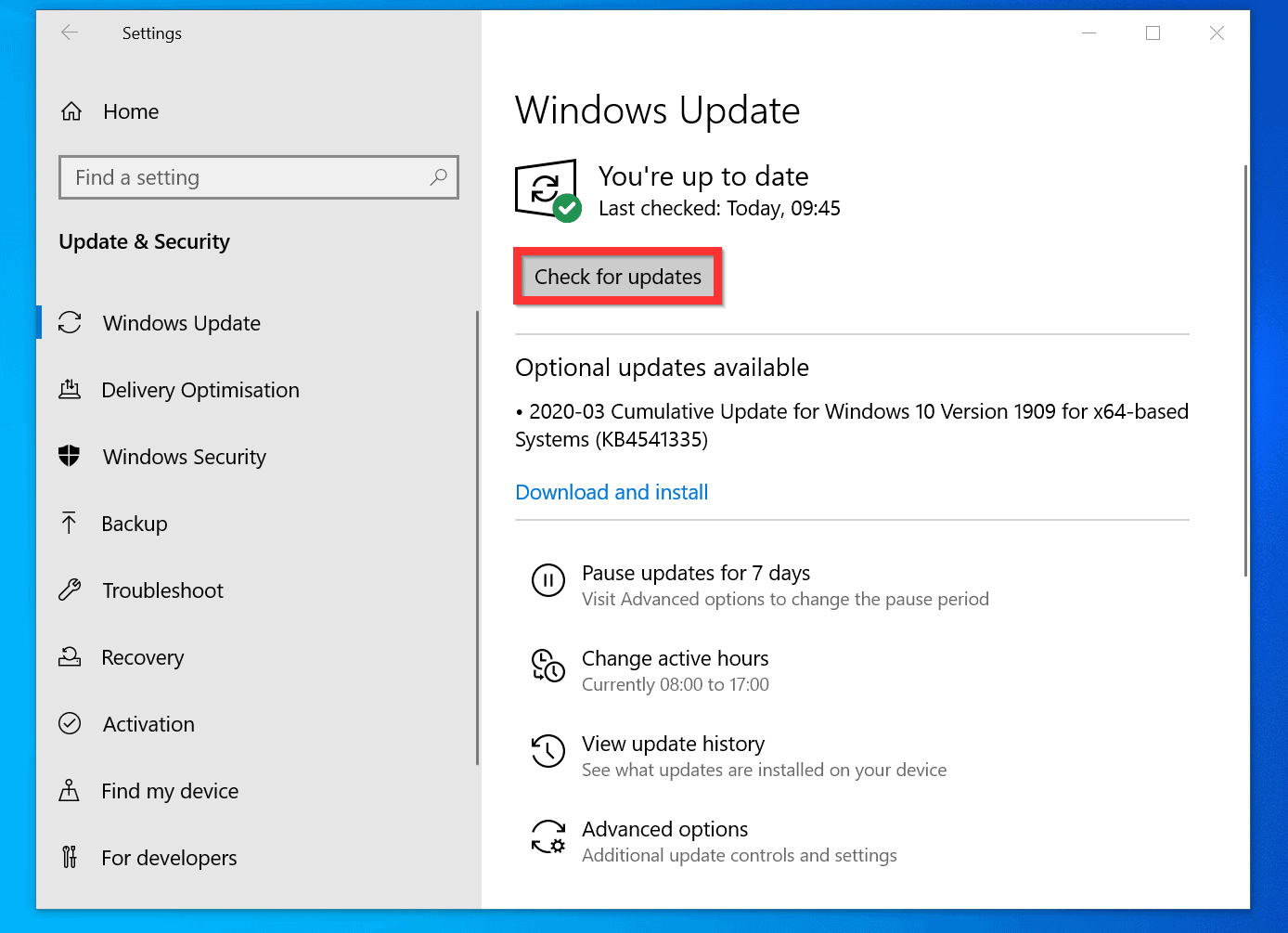Click the Home house icon
This screenshot has width=1288, height=933.
[71, 112]
